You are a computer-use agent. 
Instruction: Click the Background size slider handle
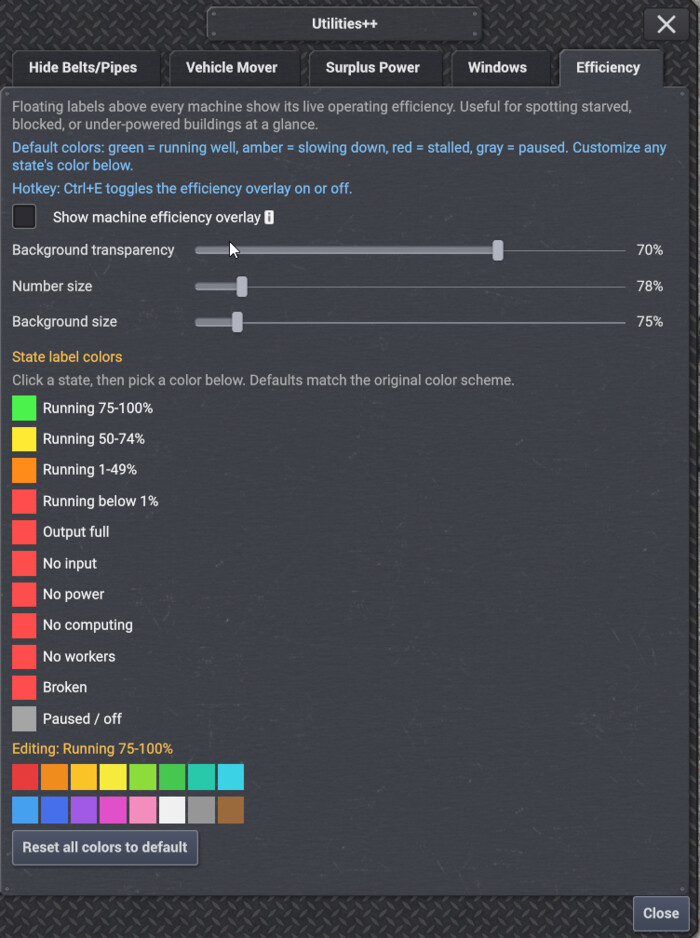coord(238,322)
